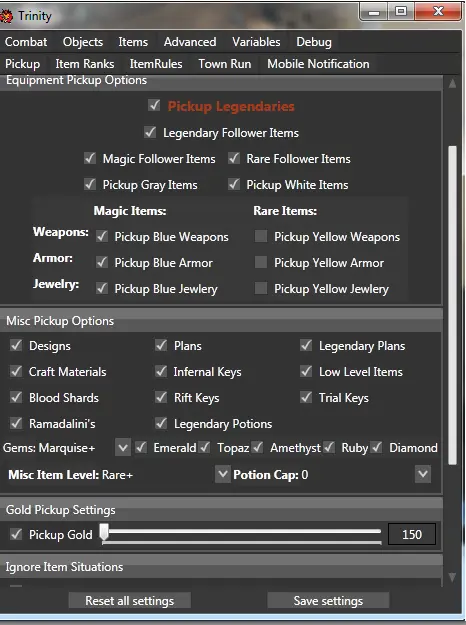Maximize the Trinity window
The height and width of the screenshot is (625, 466).
coord(401,12)
